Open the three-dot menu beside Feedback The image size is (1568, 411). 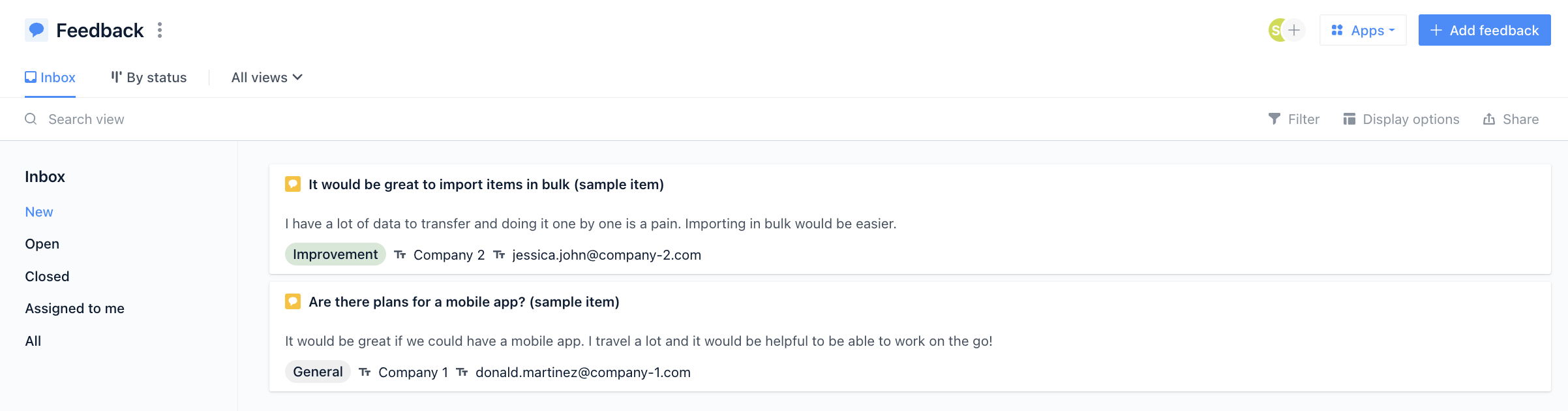coord(160,30)
